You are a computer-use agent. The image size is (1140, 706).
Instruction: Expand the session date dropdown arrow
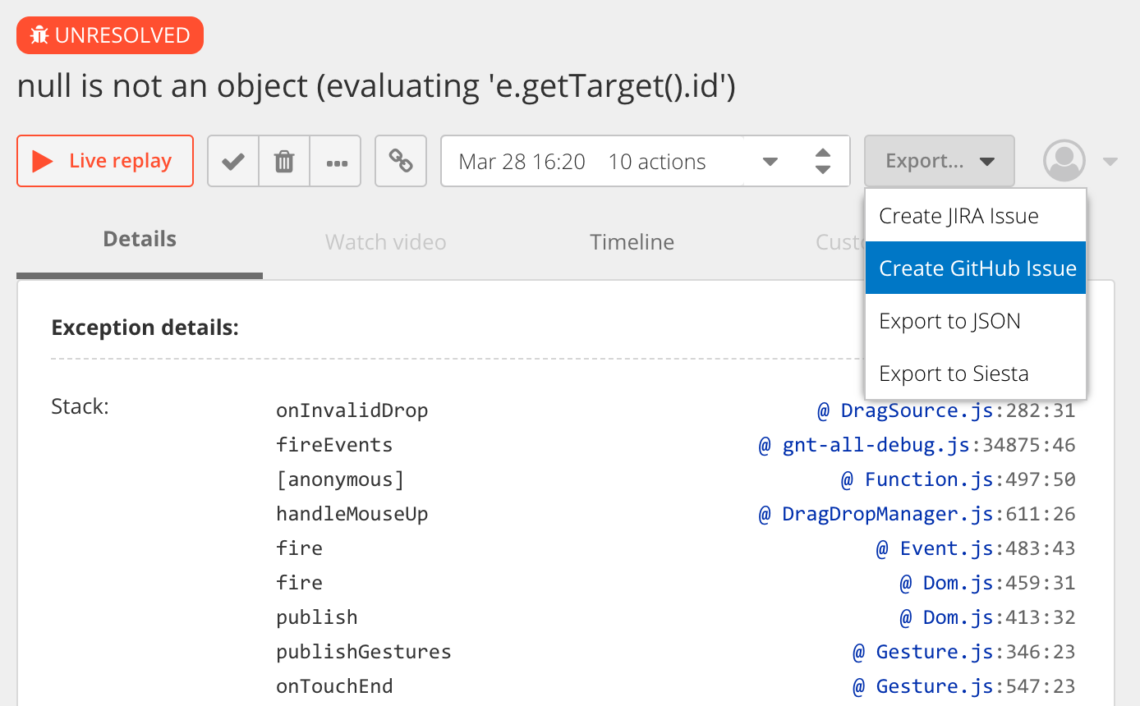tap(770, 162)
